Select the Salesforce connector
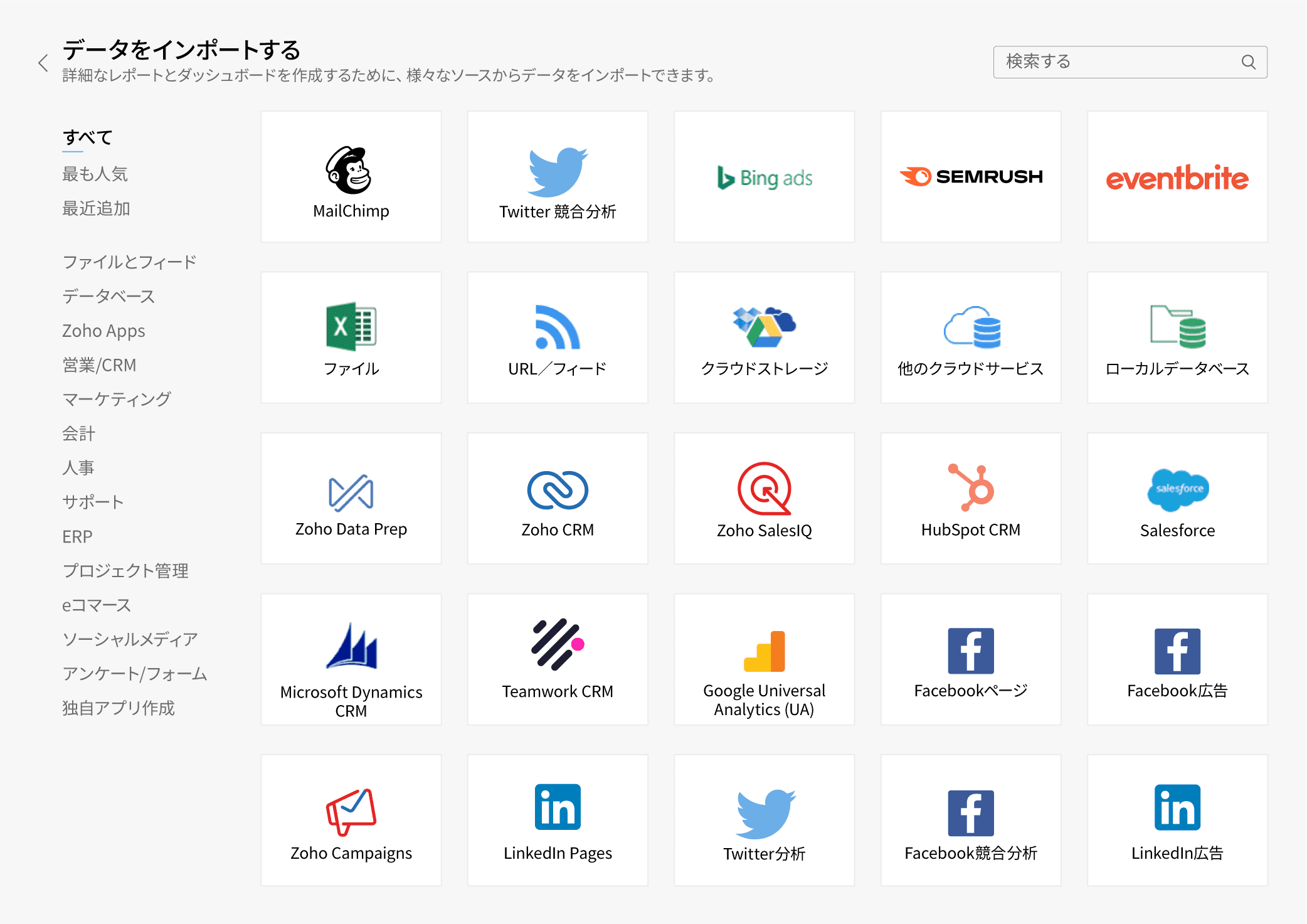This screenshot has width=1307, height=924. [1177, 498]
